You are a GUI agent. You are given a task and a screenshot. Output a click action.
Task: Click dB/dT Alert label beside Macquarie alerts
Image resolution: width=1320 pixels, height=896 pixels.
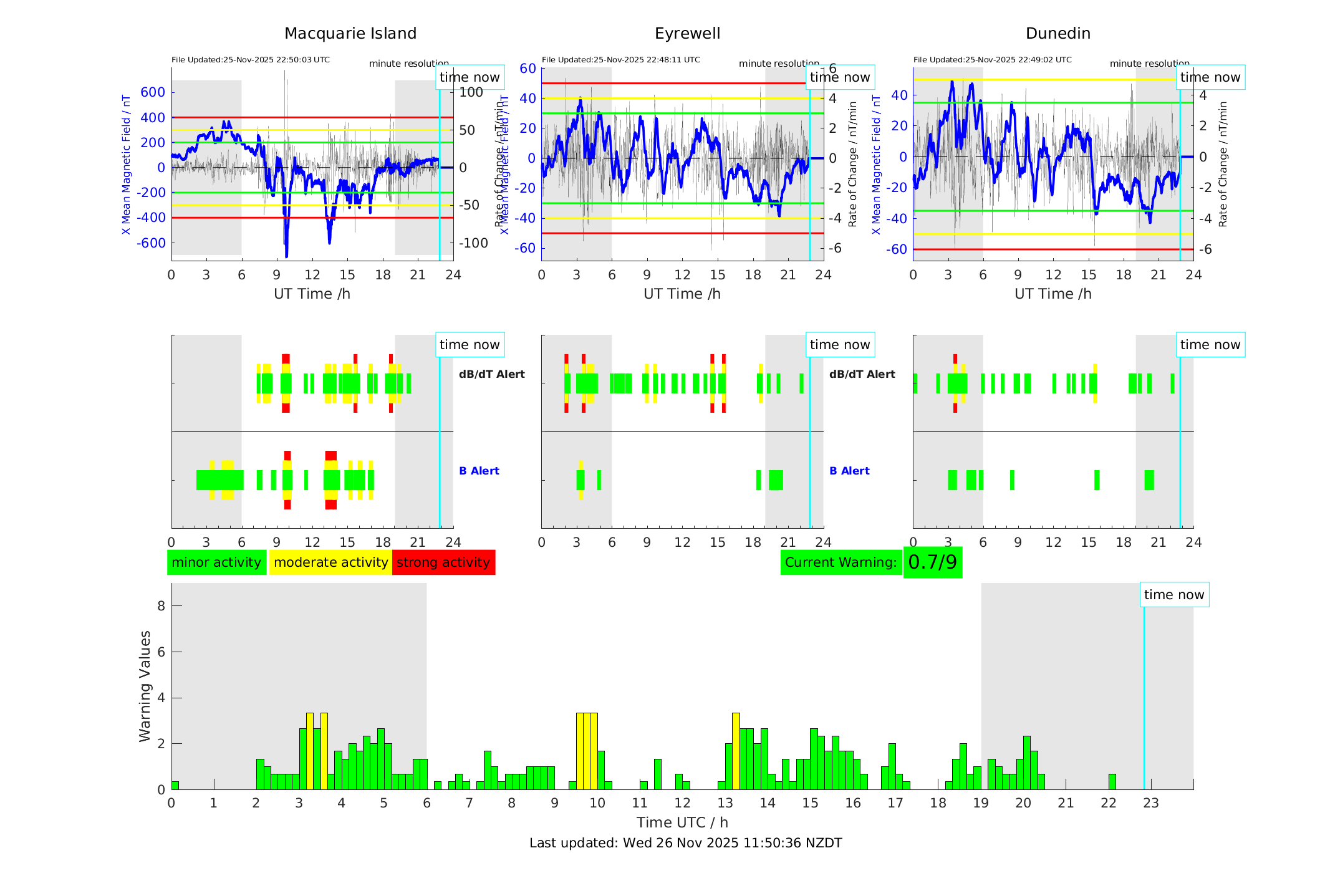tap(491, 374)
